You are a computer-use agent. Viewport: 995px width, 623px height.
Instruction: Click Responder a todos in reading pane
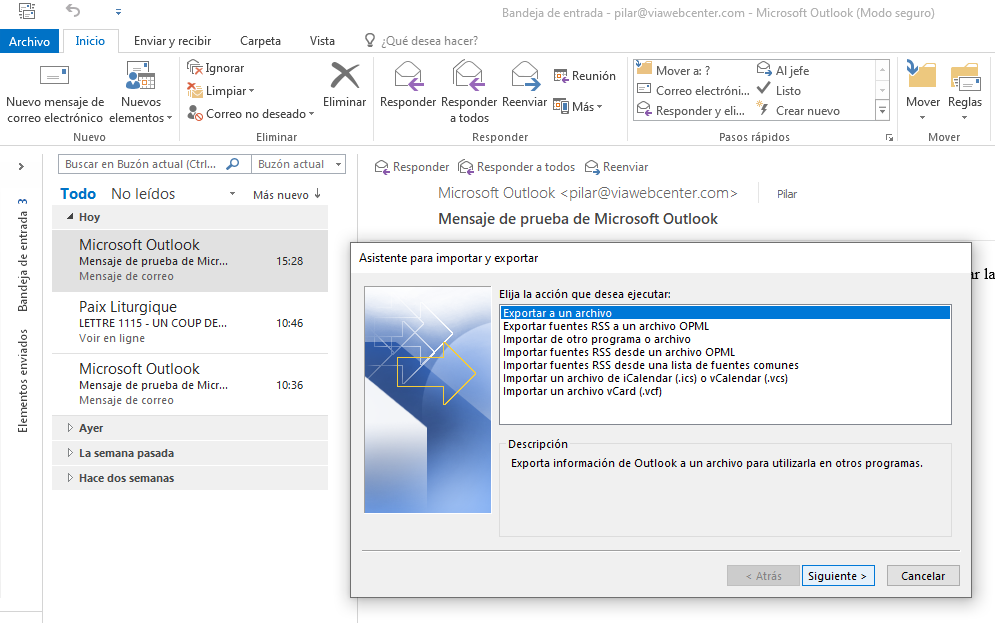517,167
